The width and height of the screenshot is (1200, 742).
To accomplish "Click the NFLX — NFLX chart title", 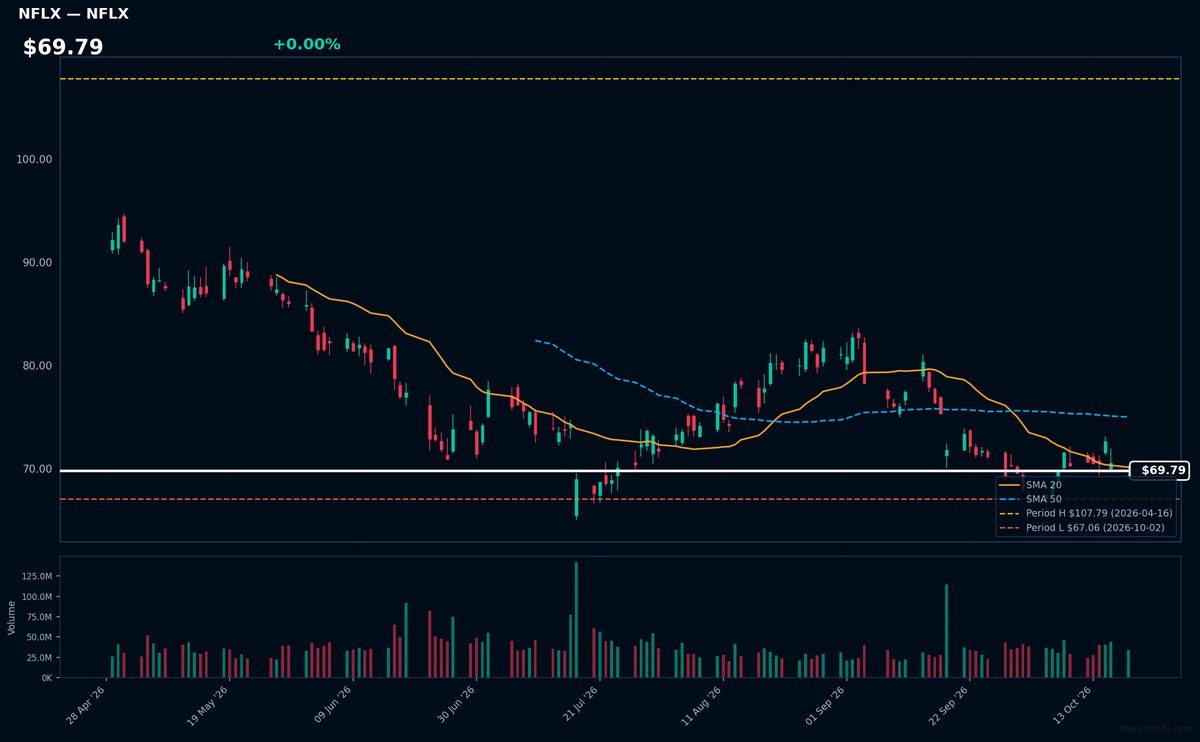I will pyautogui.click(x=73, y=14).
